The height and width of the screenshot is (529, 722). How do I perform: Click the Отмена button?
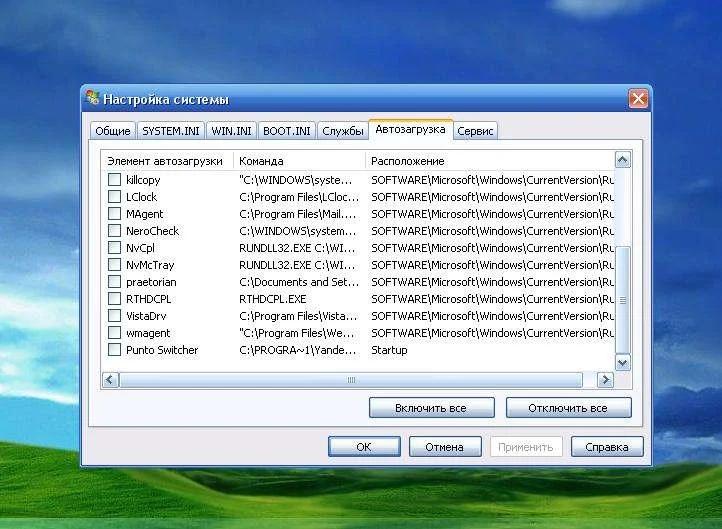[445, 447]
